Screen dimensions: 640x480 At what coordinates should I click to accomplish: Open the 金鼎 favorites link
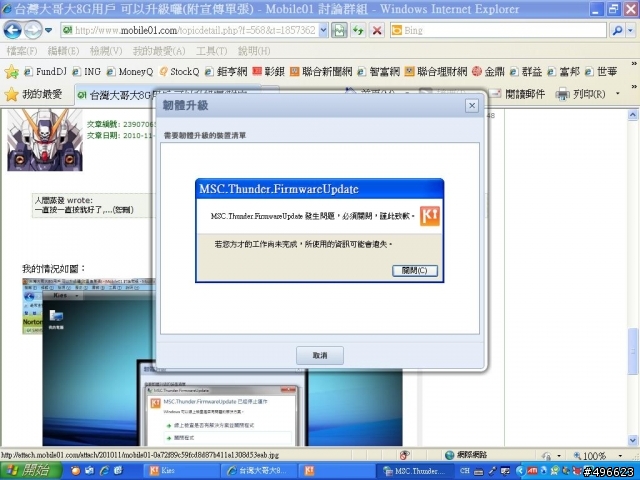point(489,72)
